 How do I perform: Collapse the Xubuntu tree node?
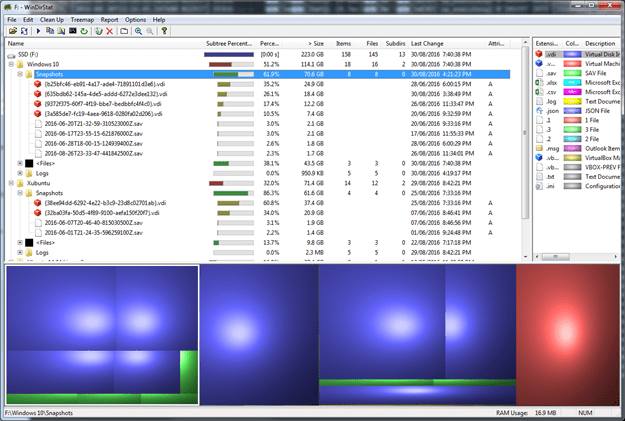pyautogui.click(x=11, y=183)
